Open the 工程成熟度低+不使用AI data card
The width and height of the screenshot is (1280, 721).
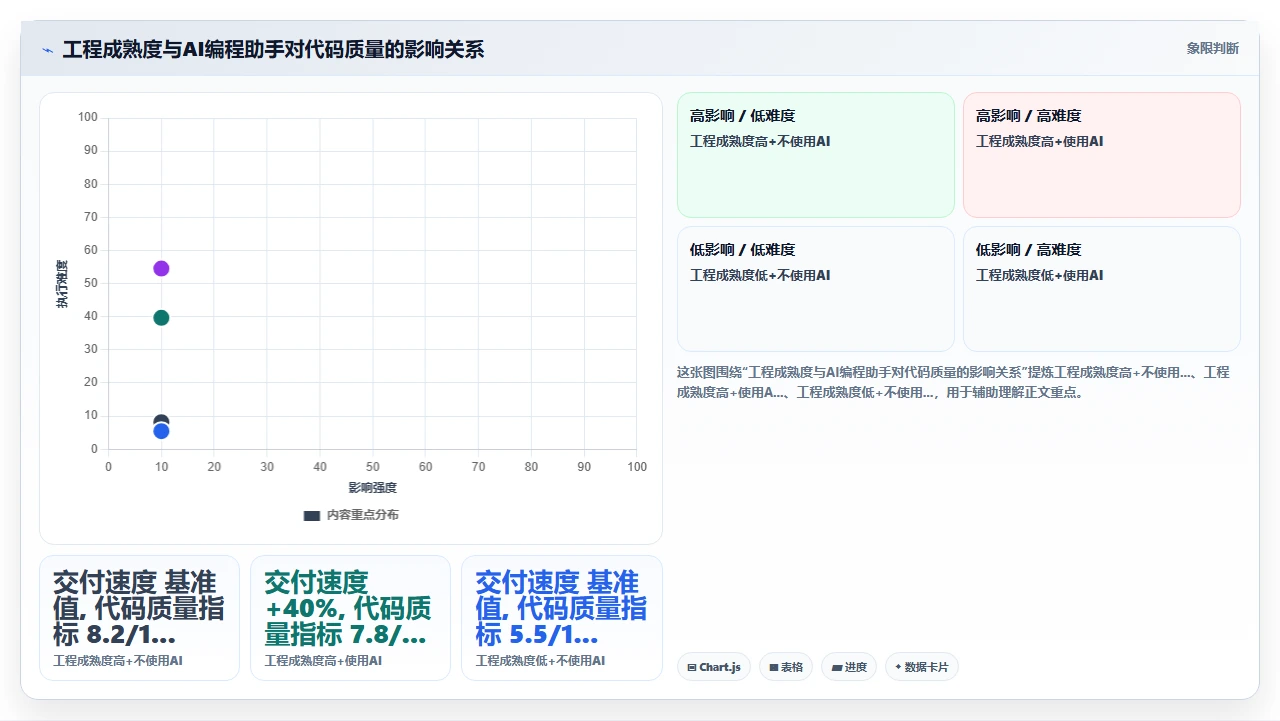point(561,618)
